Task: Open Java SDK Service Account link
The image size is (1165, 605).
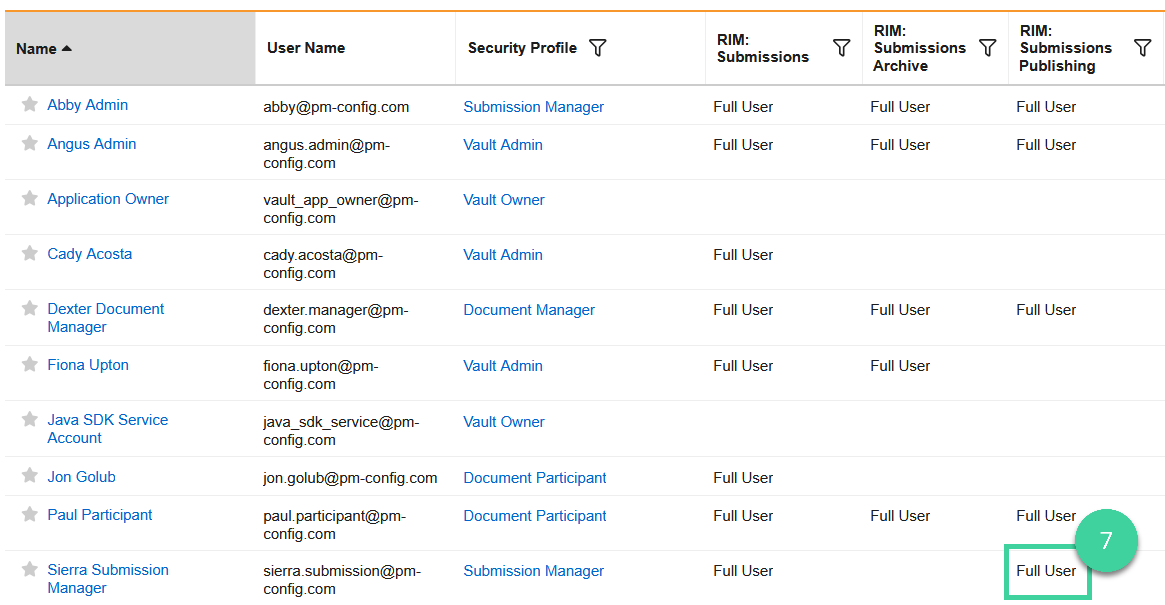Action: [x=107, y=429]
